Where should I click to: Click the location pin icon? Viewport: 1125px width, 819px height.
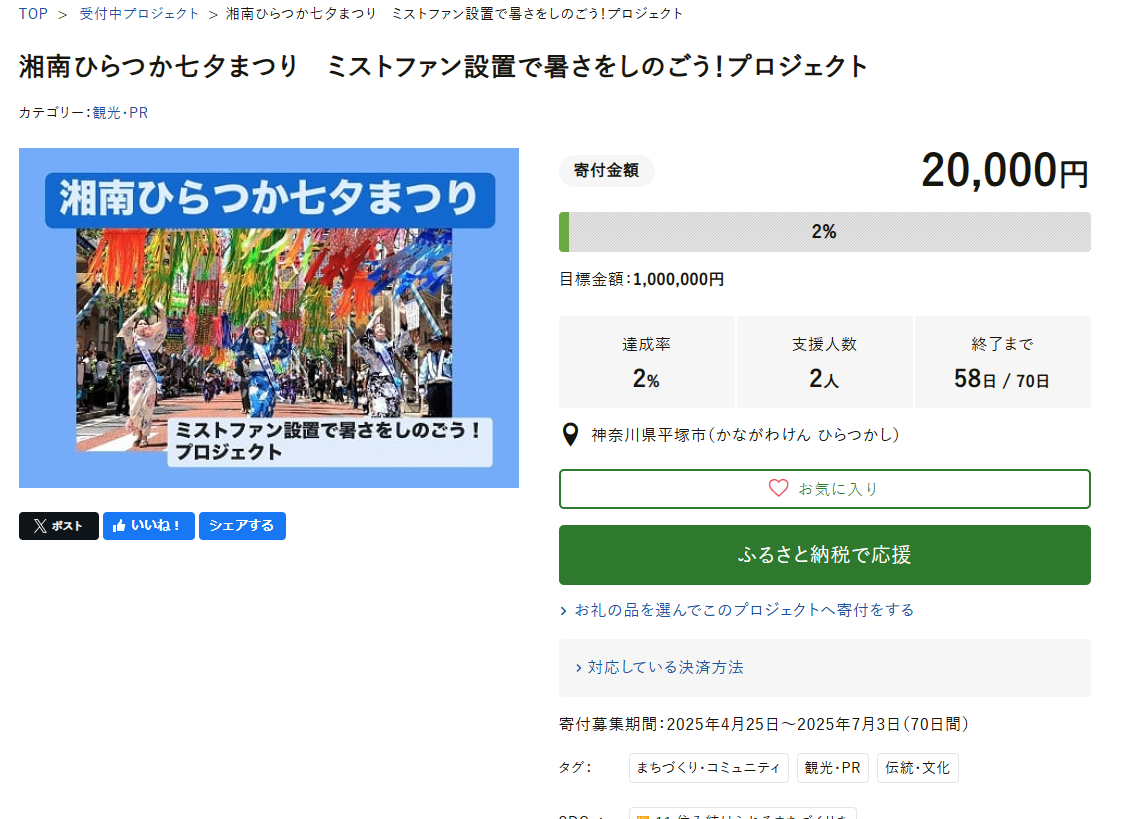coord(570,435)
